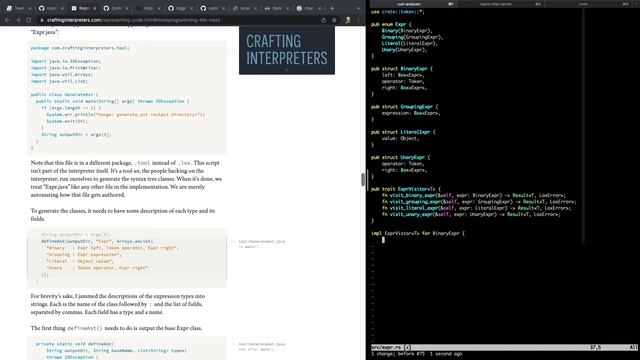Click the visit_grouping_expr function signature
This screenshot has height=360, width=640.
(479, 202)
